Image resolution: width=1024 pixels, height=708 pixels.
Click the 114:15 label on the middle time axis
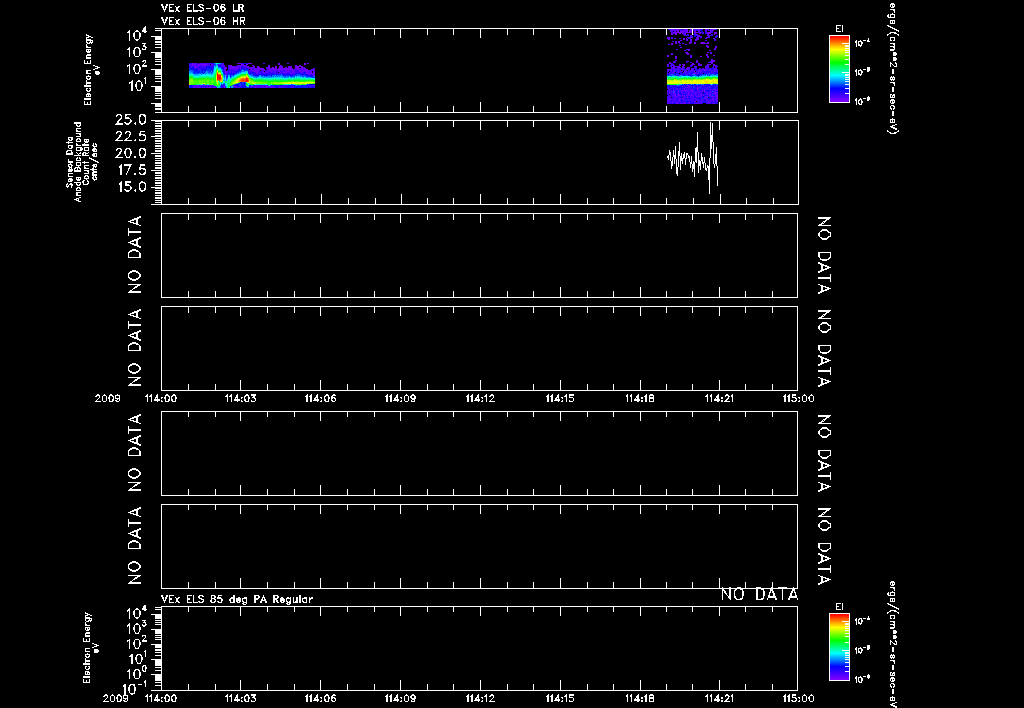[x=560, y=398]
